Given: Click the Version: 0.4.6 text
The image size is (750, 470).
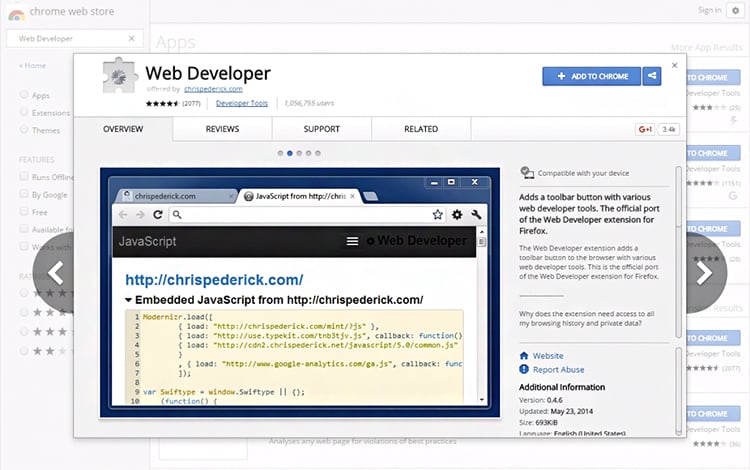Looking at the screenshot, I should tap(540, 400).
